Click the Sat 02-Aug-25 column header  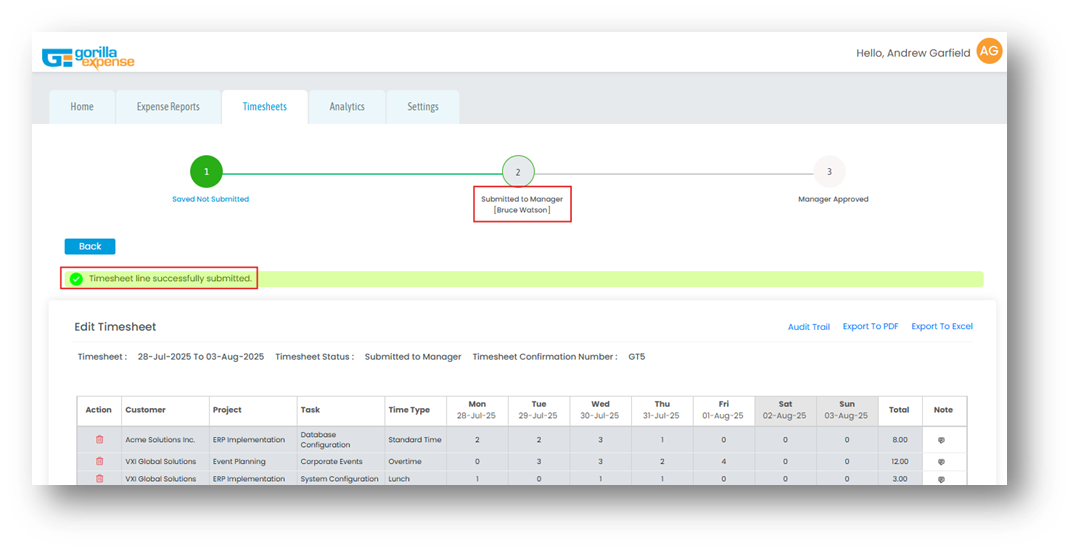[x=785, y=410]
